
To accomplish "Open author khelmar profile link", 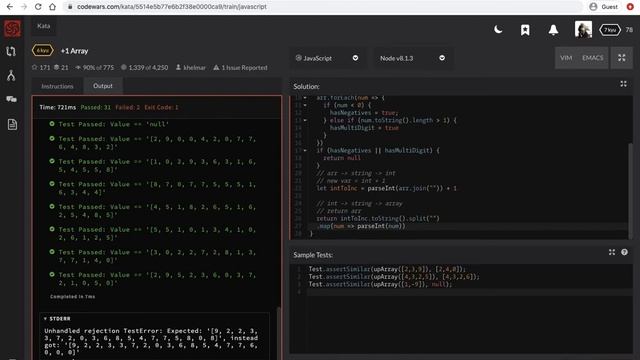I will click(191, 67).
